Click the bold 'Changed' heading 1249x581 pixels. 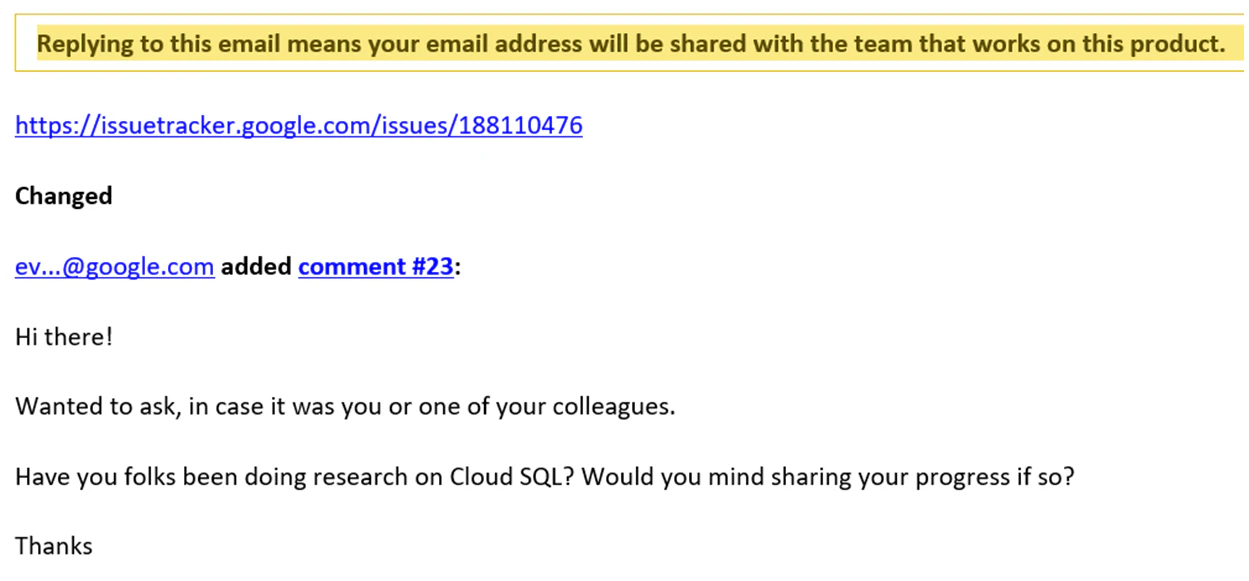coord(63,196)
